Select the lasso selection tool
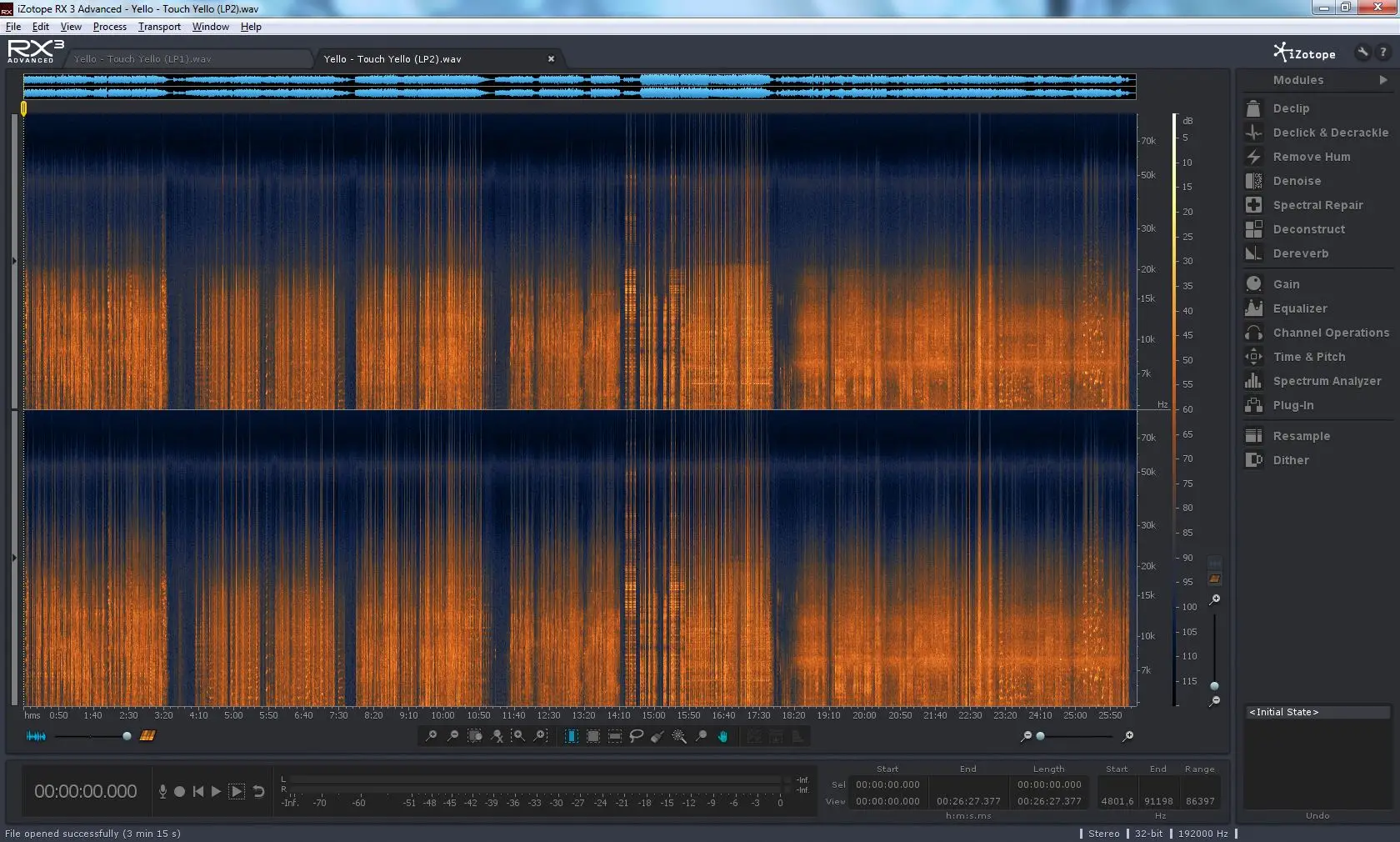 point(636,736)
